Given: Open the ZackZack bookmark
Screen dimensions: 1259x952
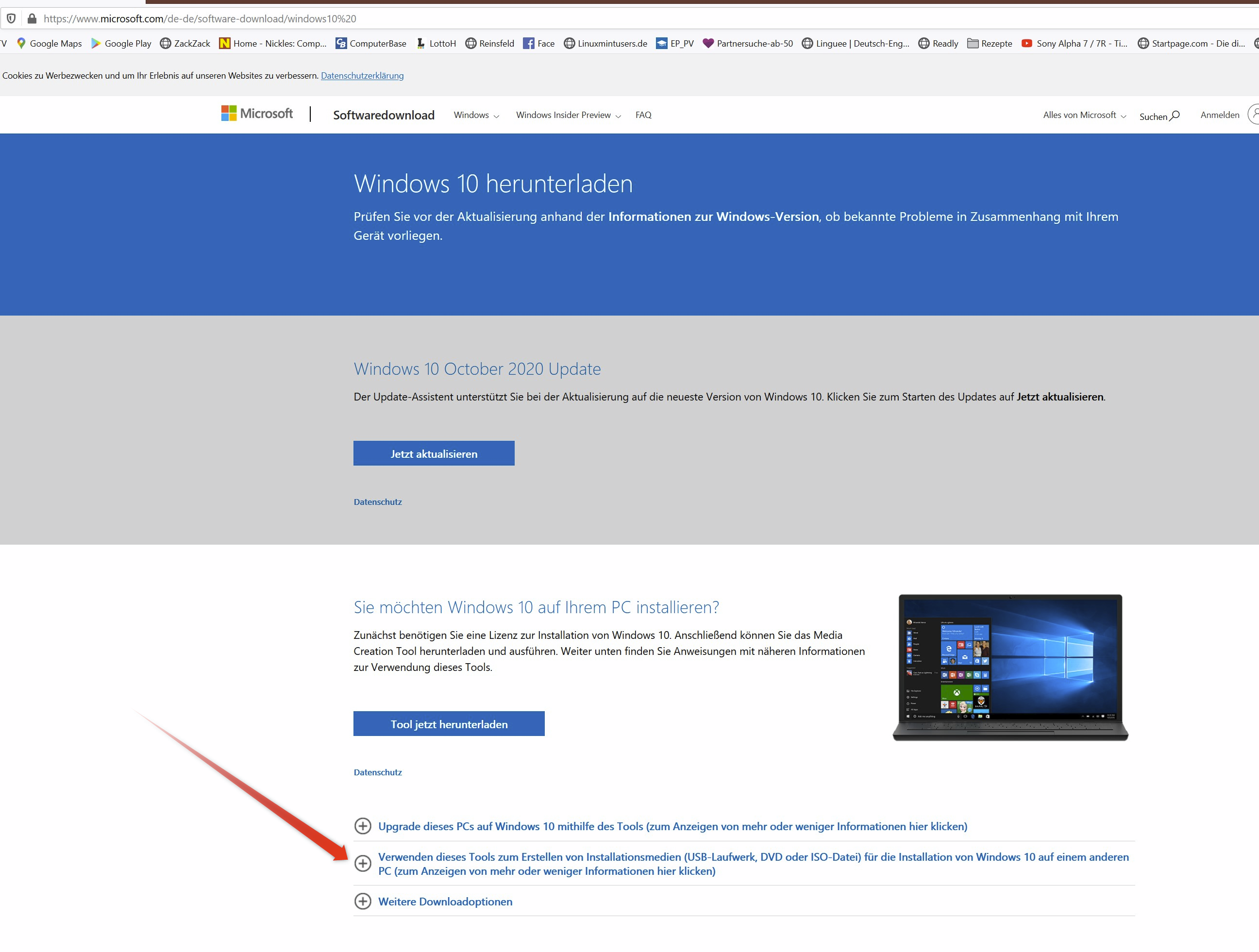Looking at the screenshot, I should point(185,43).
